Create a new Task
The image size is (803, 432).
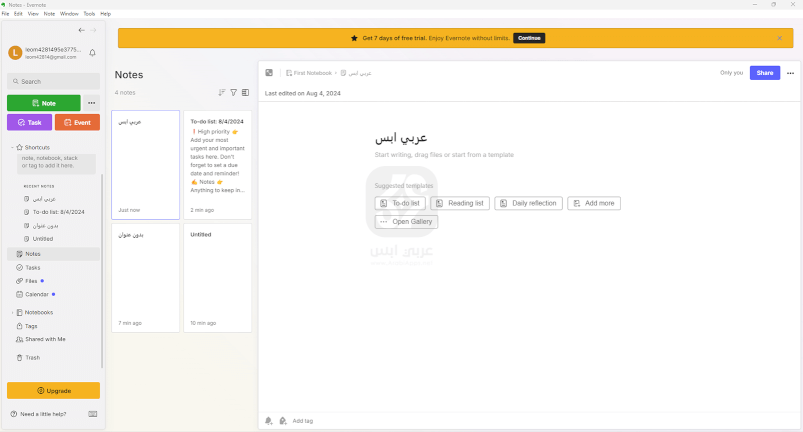[29, 122]
